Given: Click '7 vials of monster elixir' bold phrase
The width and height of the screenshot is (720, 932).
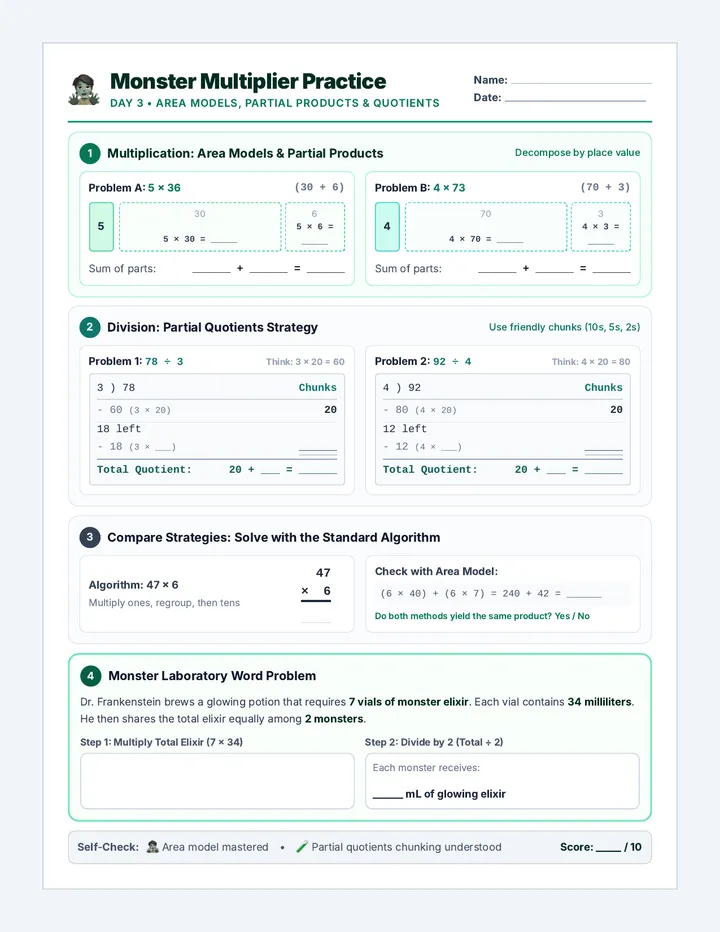Looking at the screenshot, I should [408, 702].
